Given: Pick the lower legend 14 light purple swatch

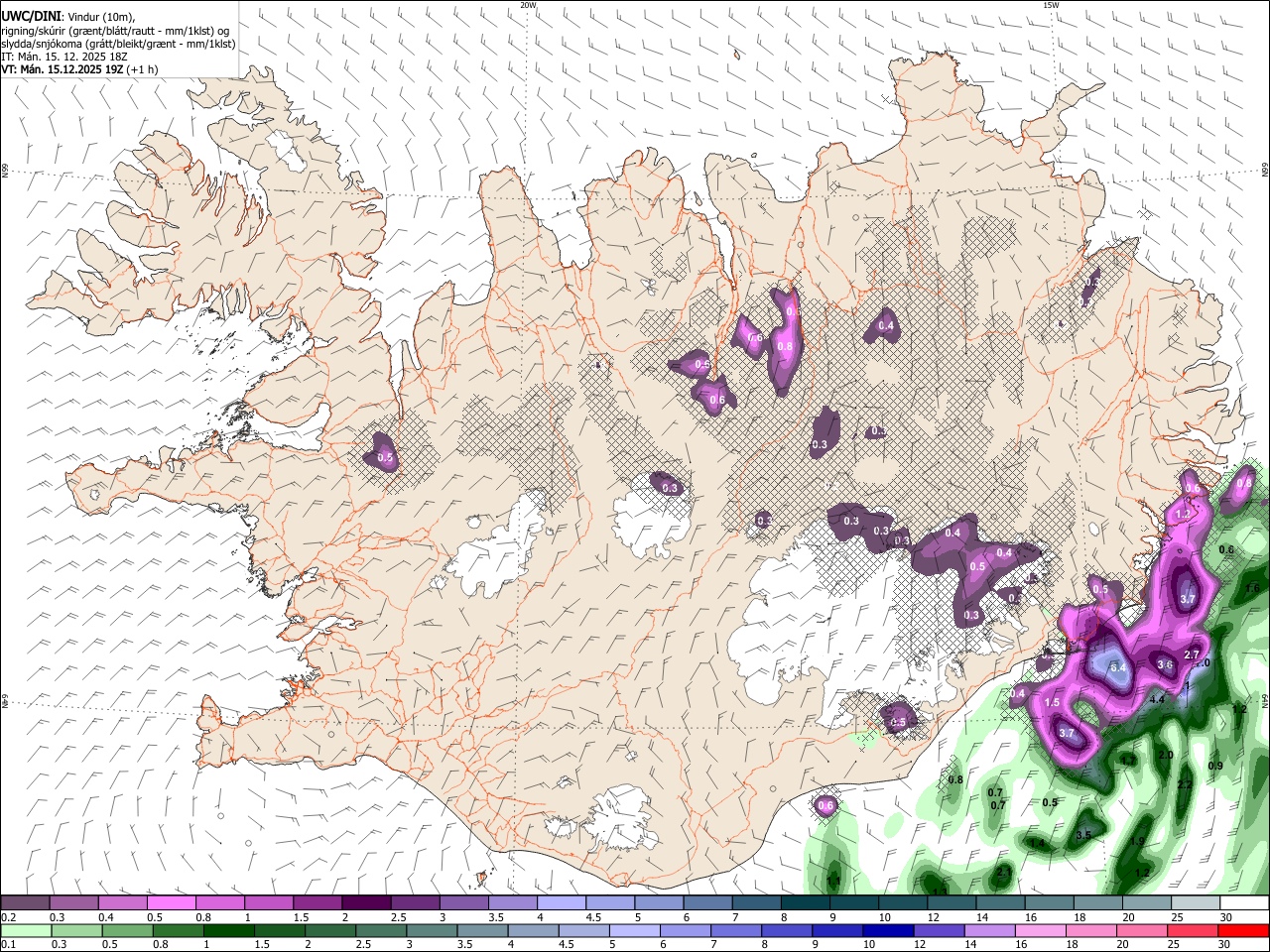Looking at the screenshot, I should click(x=990, y=930).
